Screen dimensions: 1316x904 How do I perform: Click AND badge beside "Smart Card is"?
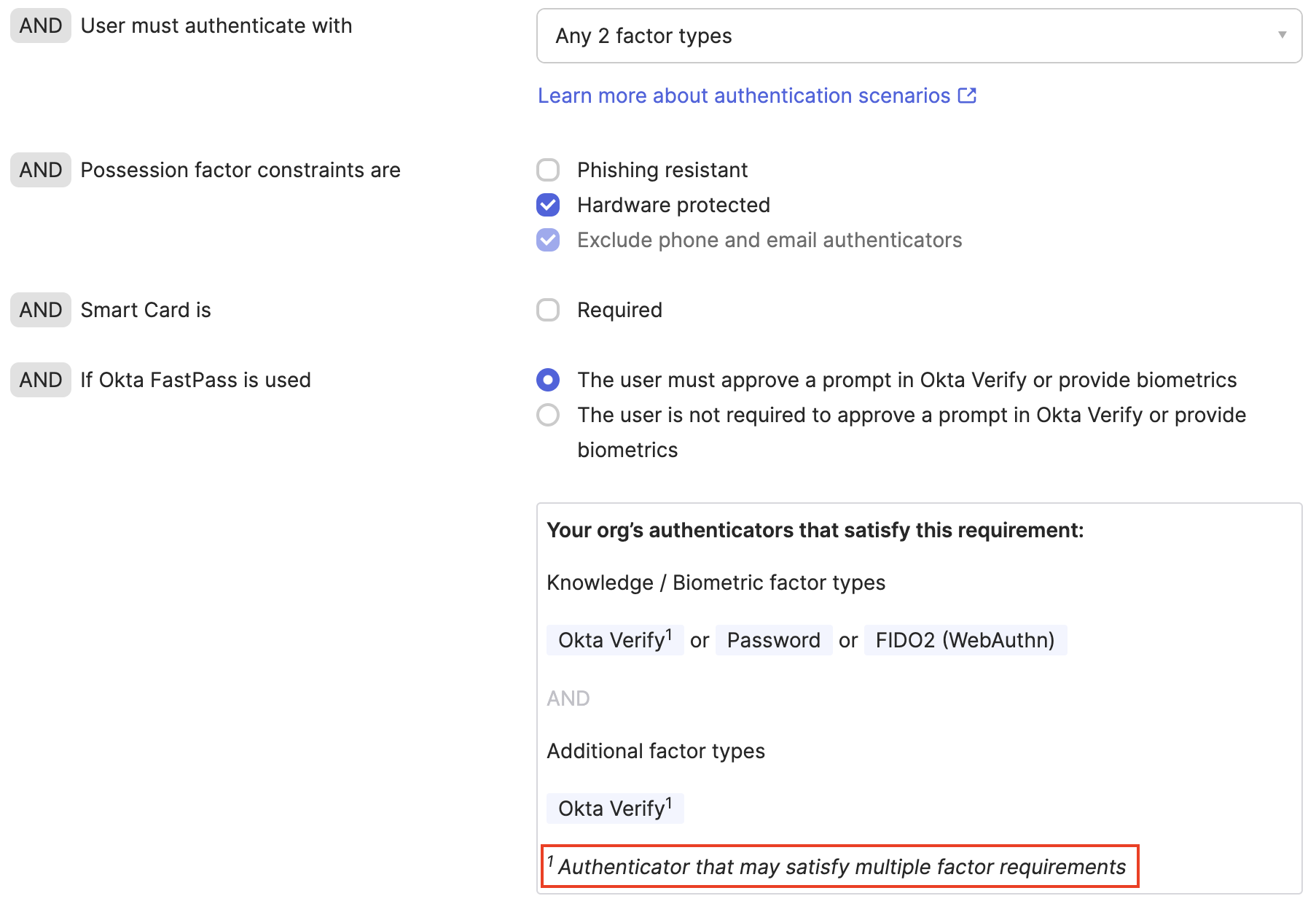(41, 310)
